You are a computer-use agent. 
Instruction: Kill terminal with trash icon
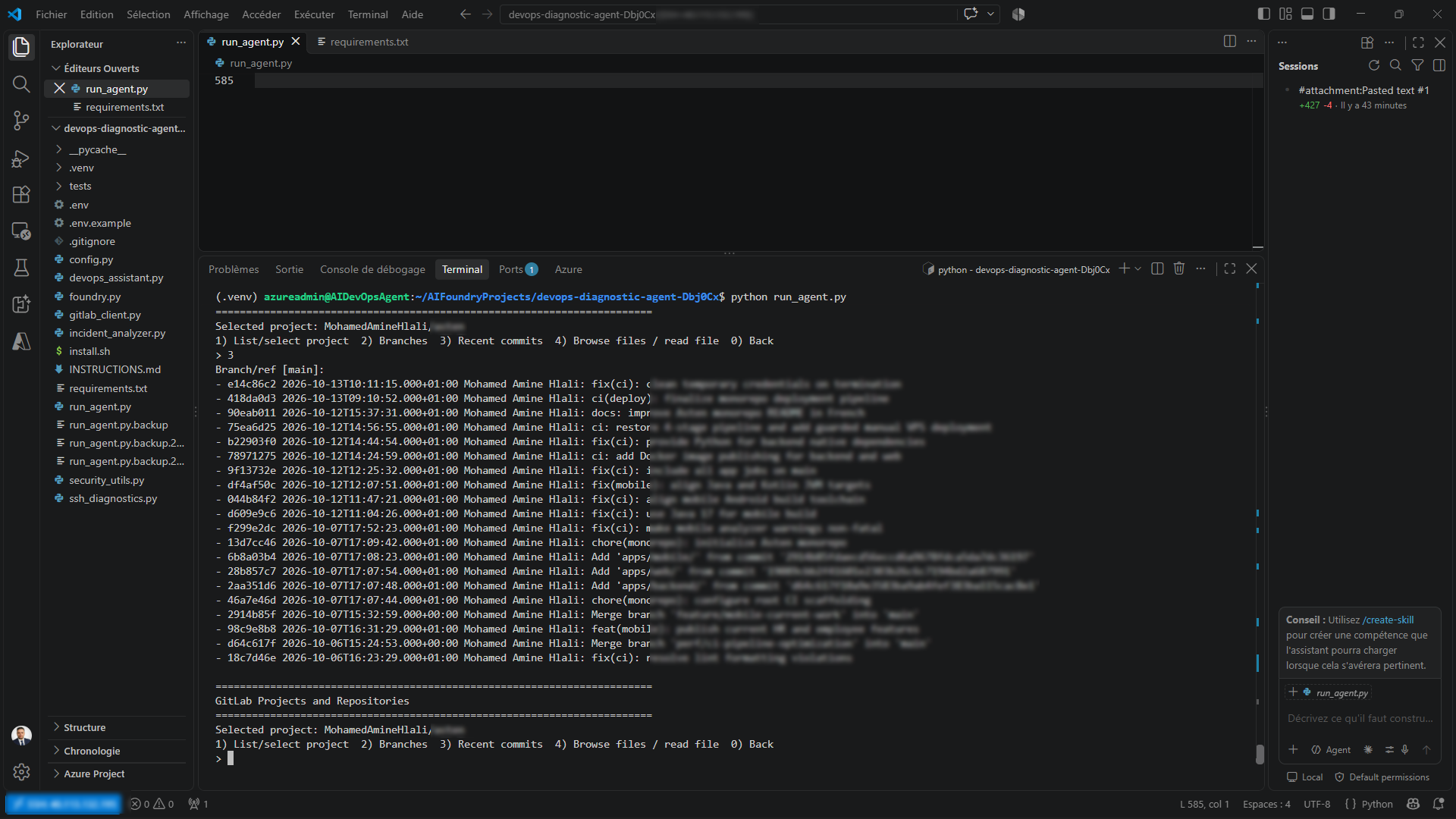pyautogui.click(x=1179, y=268)
